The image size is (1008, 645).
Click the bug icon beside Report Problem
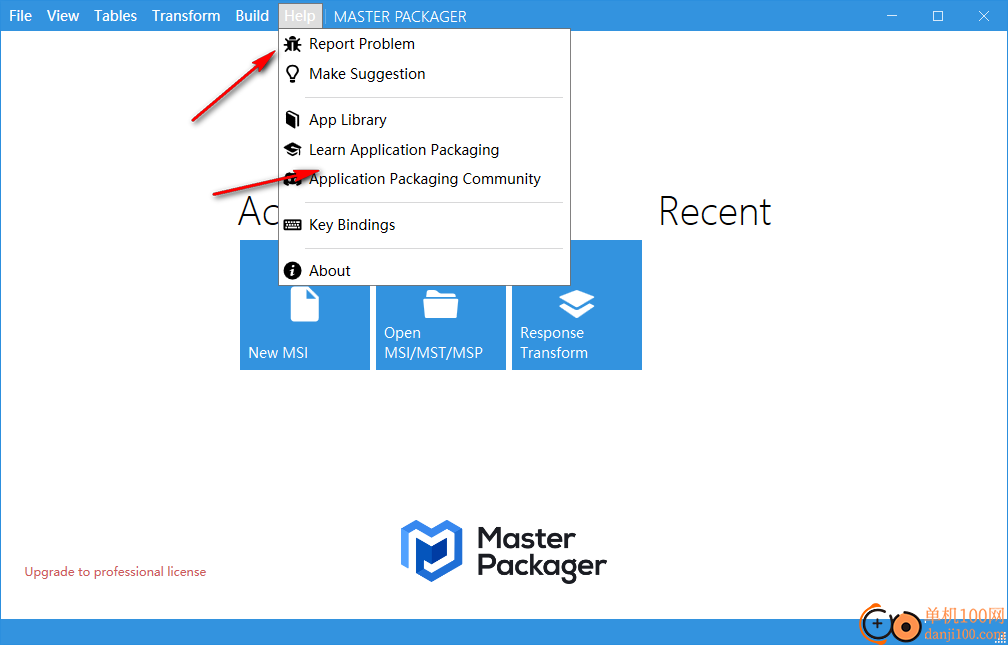(x=292, y=44)
